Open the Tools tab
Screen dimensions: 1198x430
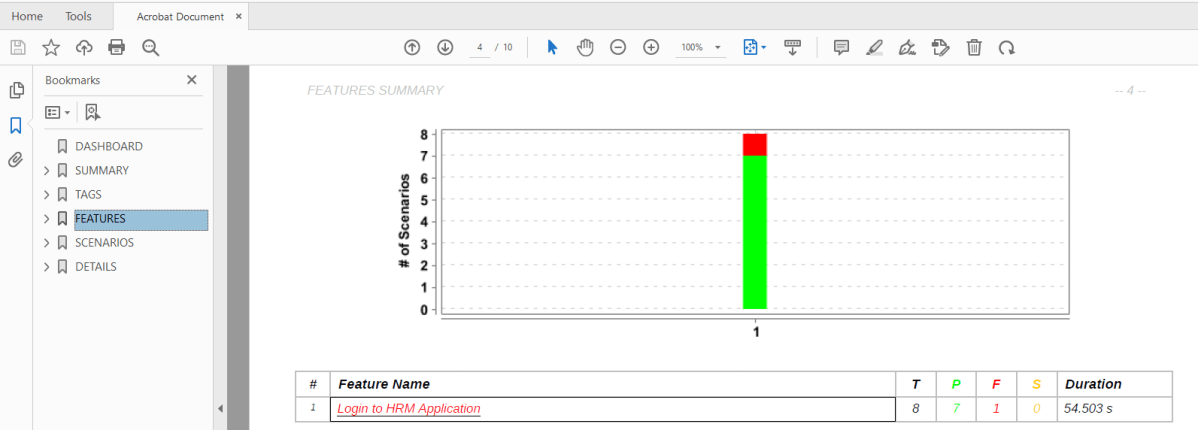tap(78, 16)
